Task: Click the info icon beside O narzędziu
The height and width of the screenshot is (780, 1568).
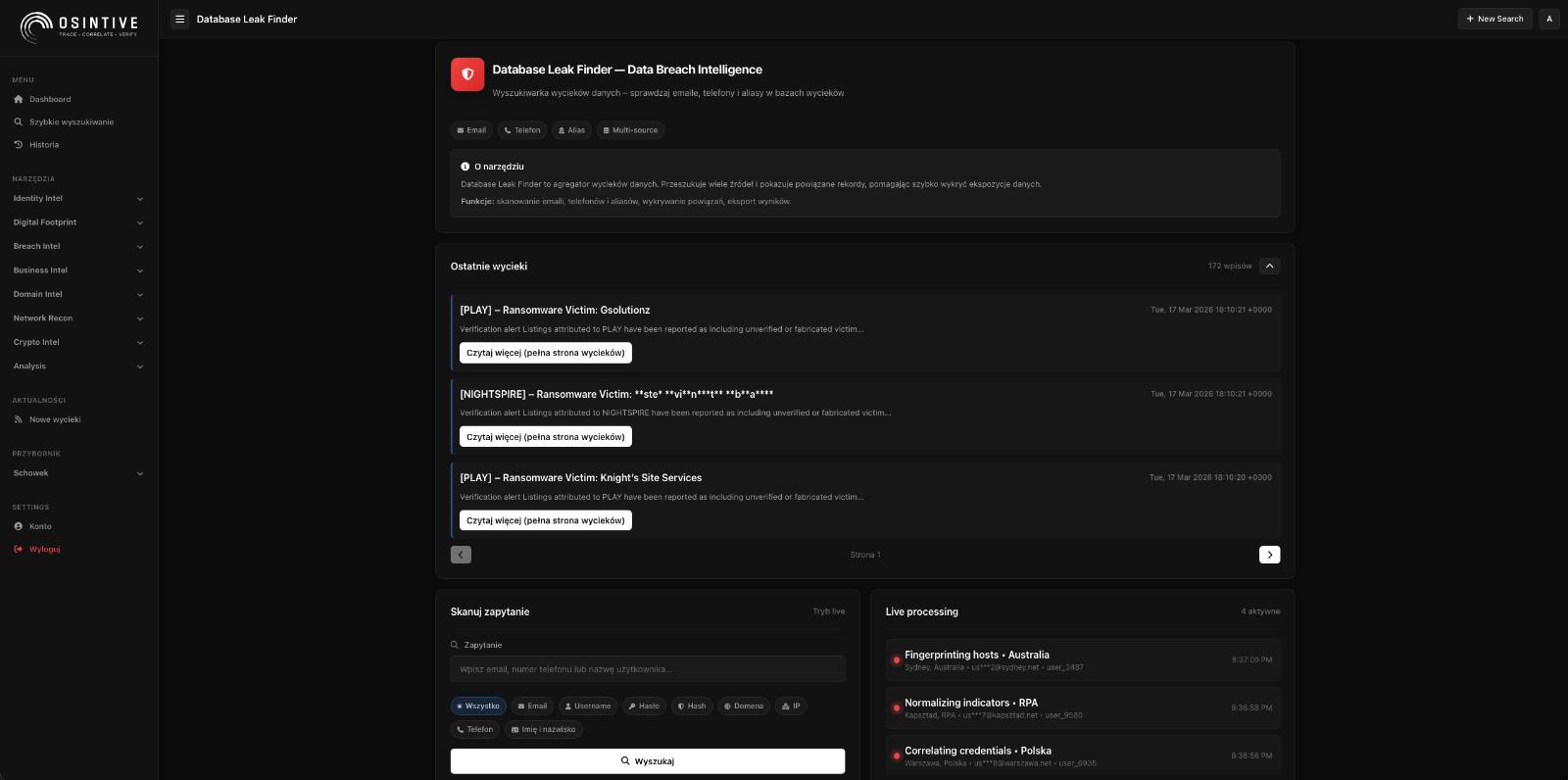Action: pos(465,167)
